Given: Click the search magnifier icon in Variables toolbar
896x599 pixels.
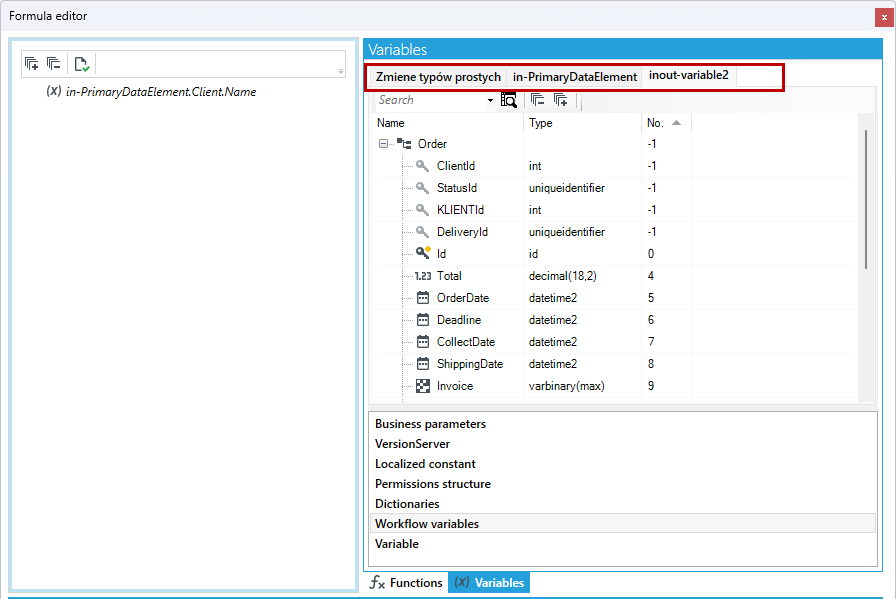Looking at the screenshot, I should click(x=508, y=100).
